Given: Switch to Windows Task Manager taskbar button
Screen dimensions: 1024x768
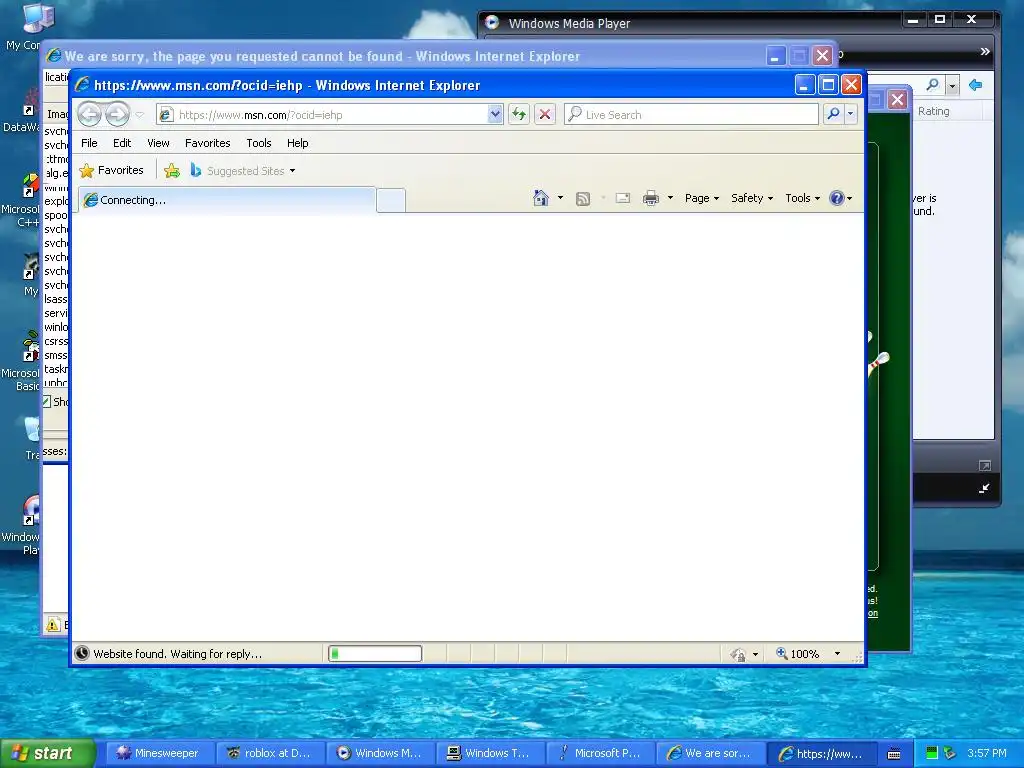Looking at the screenshot, I should [x=490, y=753].
